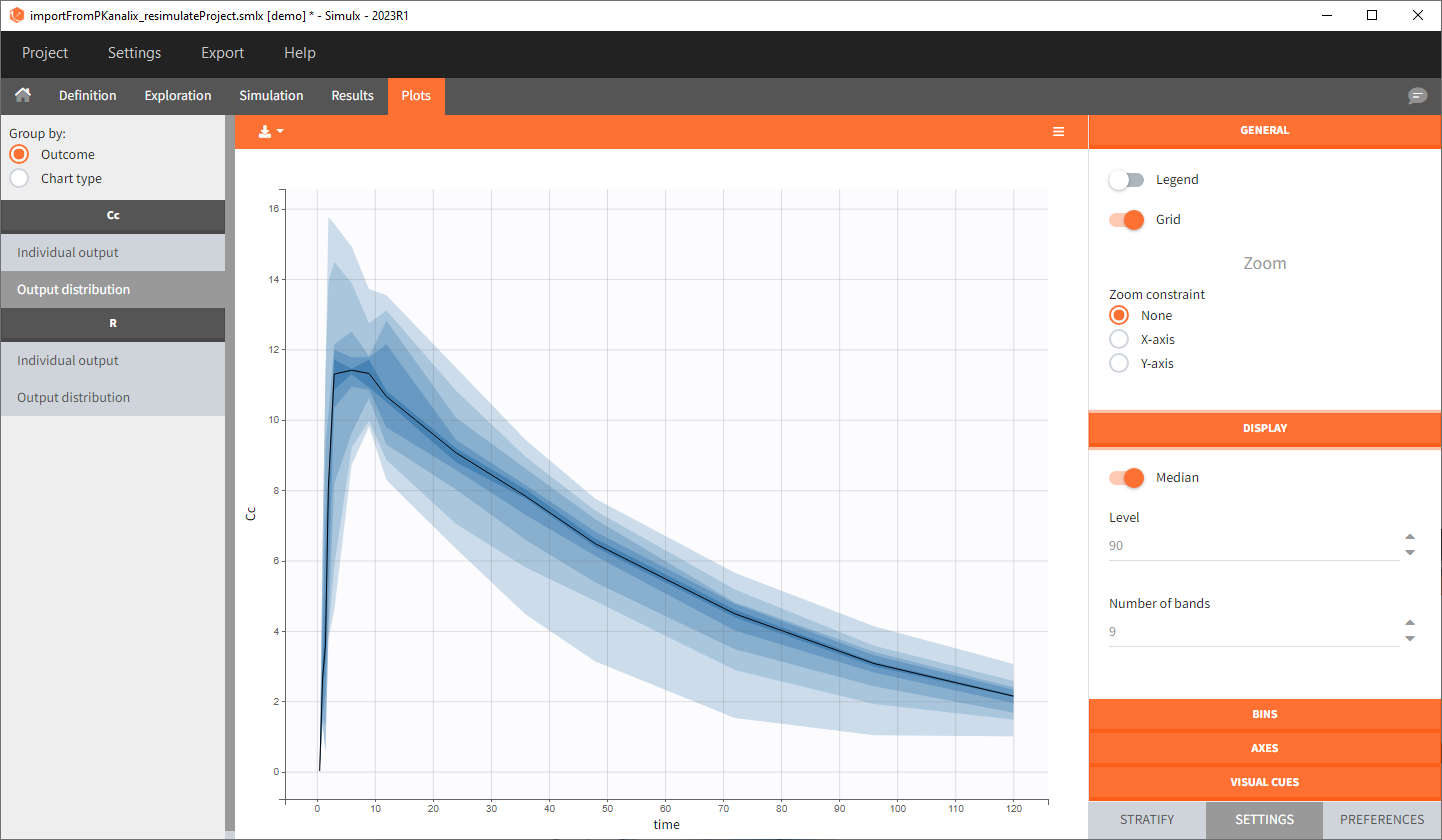The image size is (1442, 840).
Task: Open the Export menu
Action: click(222, 53)
